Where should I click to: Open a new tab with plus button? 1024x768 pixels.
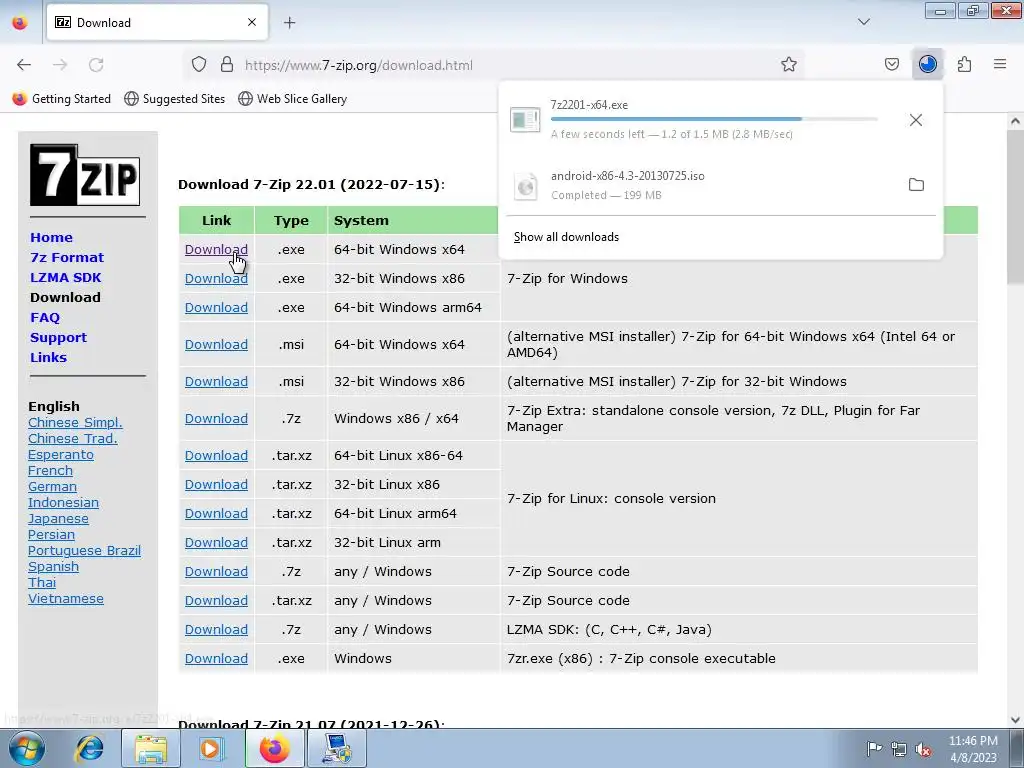(289, 23)
